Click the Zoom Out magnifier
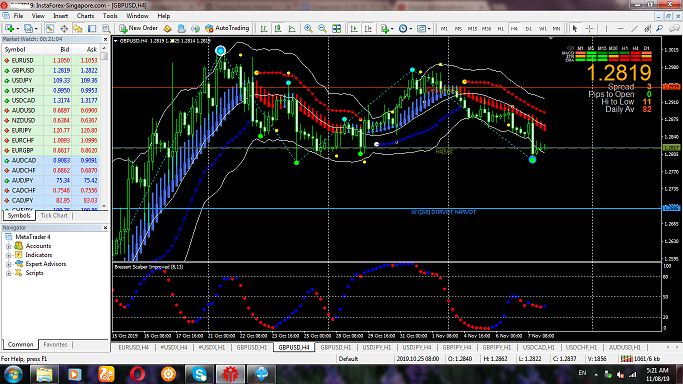This screenshot has height=384, width=683. point(322,28)
